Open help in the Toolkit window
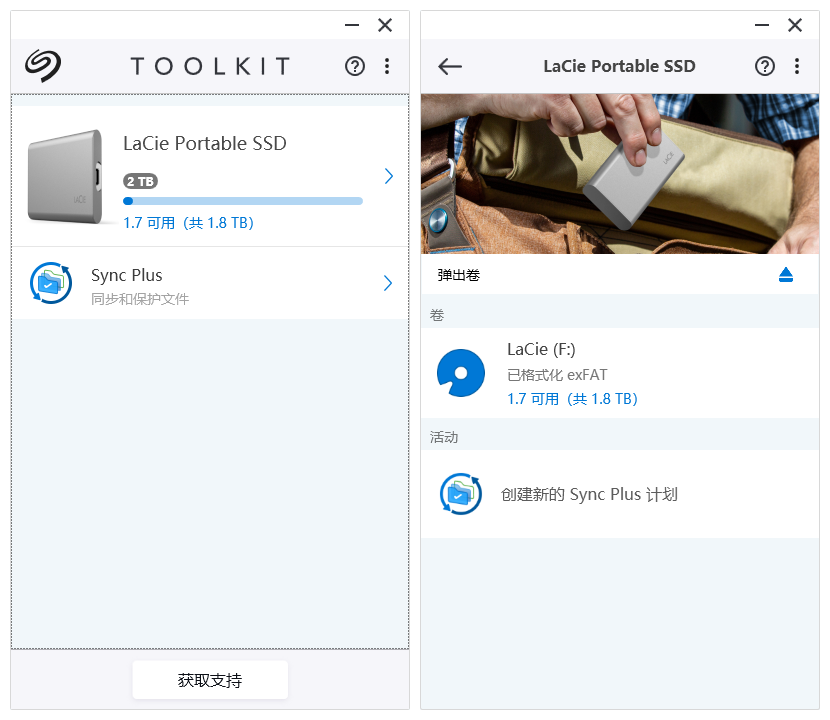 coord(355,66)
